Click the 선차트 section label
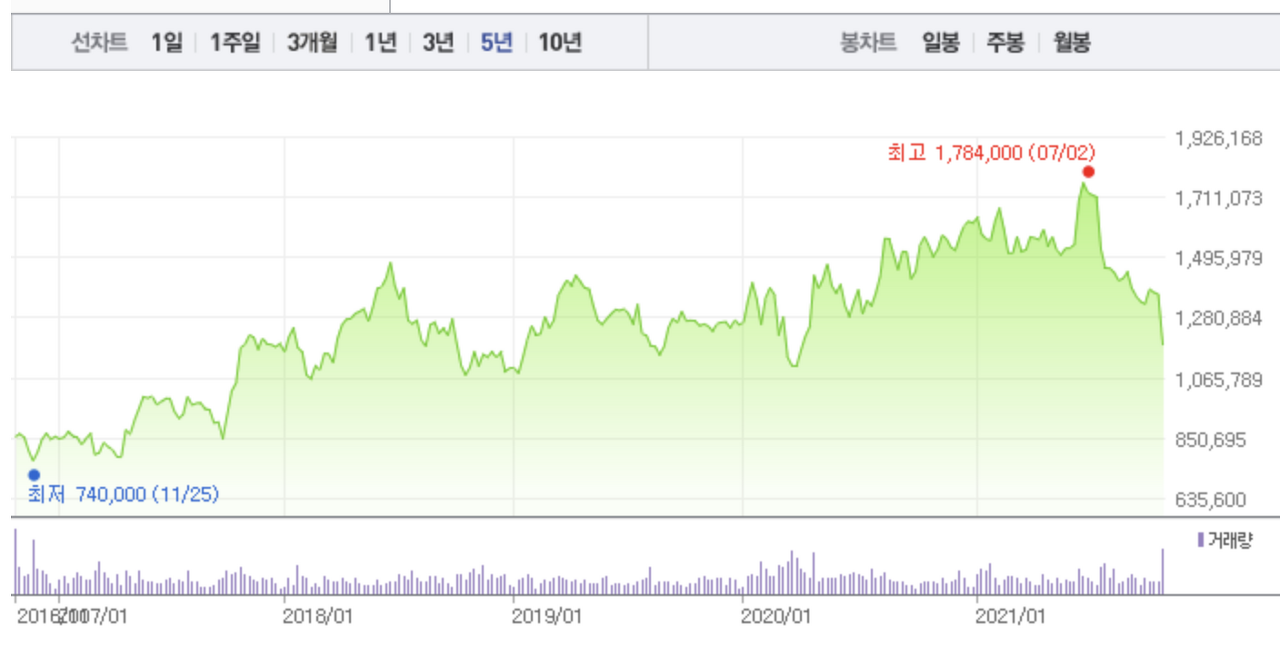This screenshot has height=645, width=1280. click(100, 43)
